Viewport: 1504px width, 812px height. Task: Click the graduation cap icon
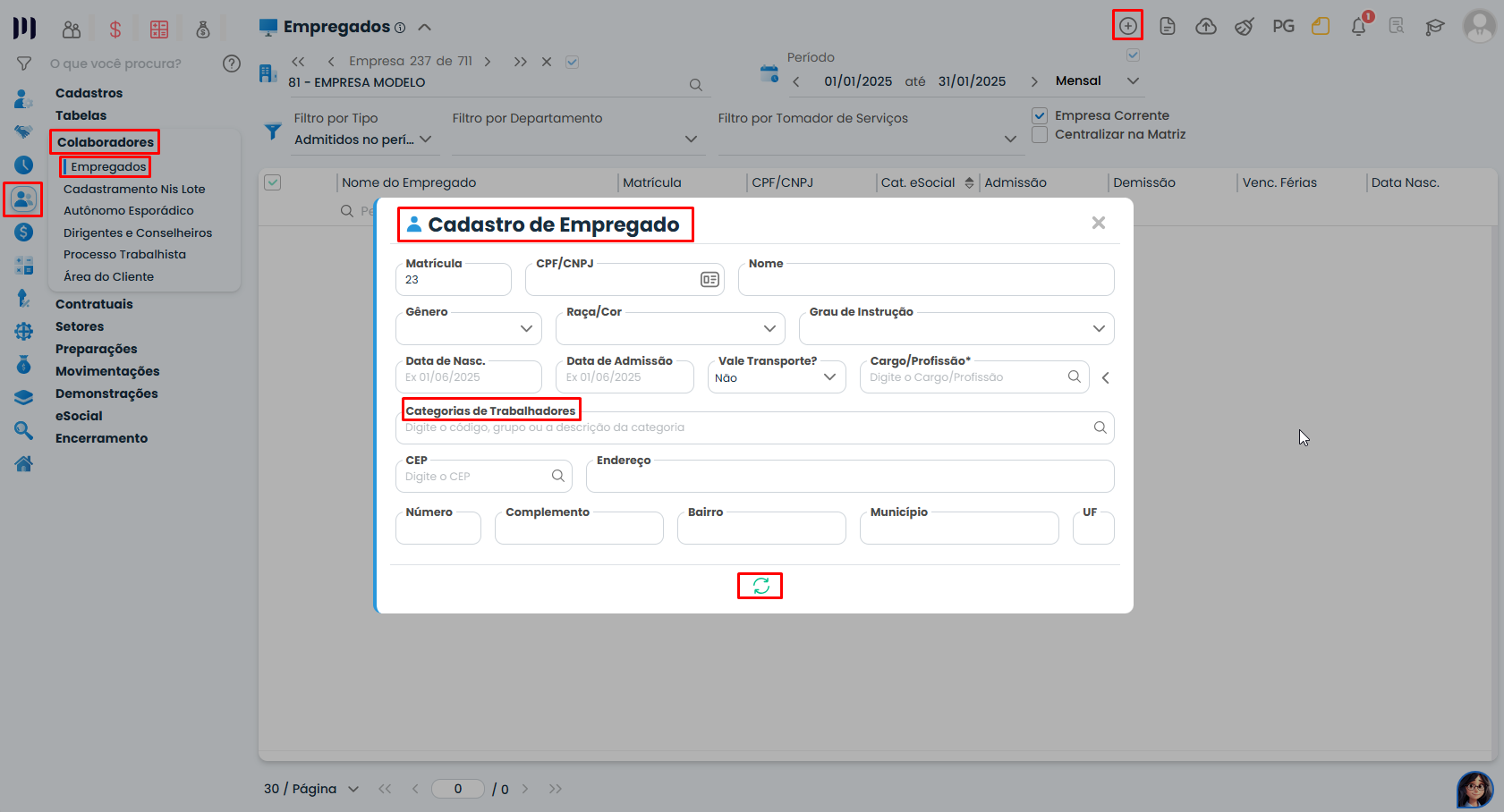(1434, 26)
